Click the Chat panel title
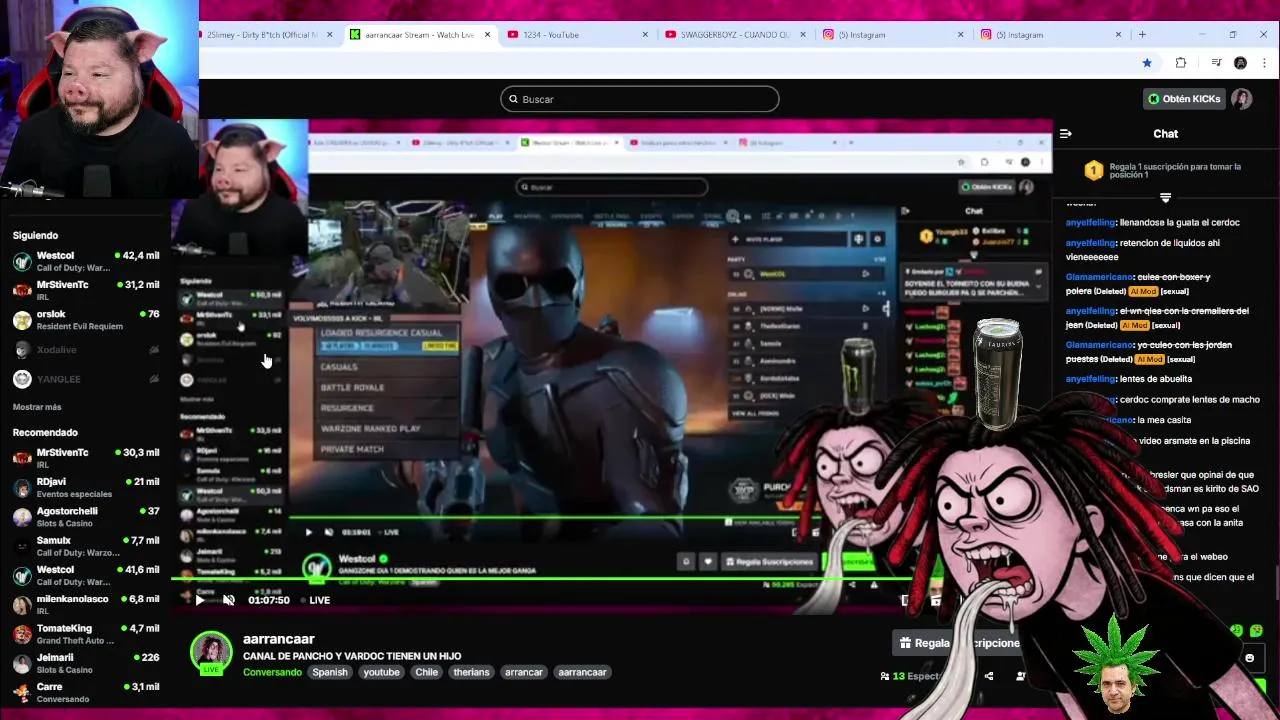 [x=1166, y=133]
